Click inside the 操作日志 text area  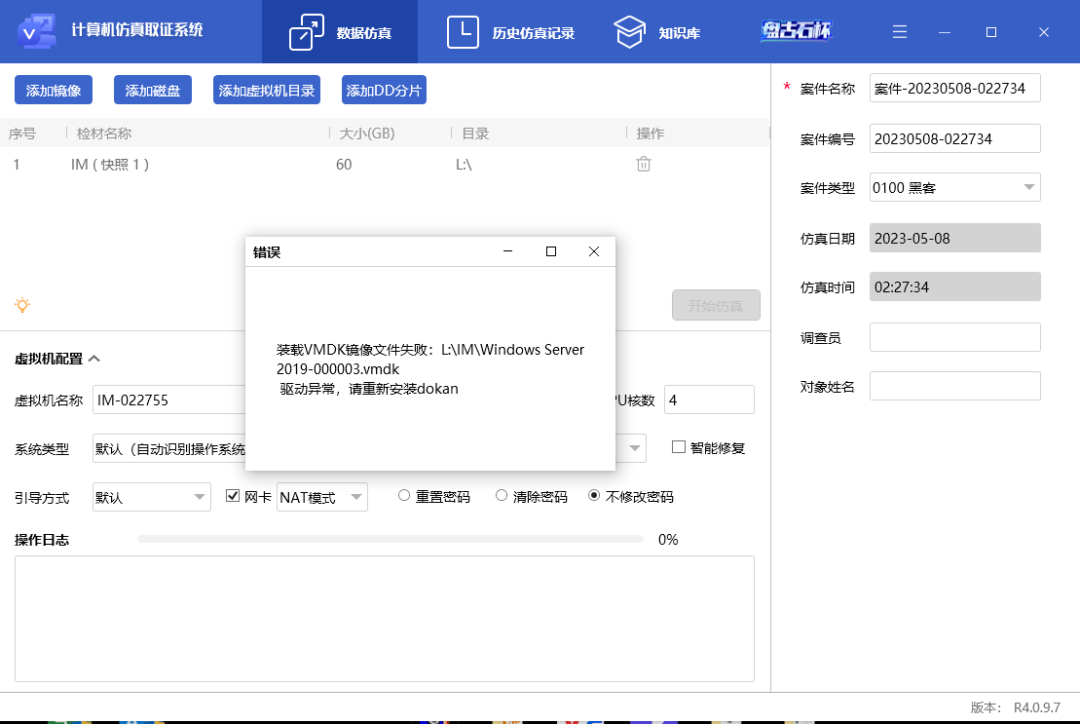384,619
